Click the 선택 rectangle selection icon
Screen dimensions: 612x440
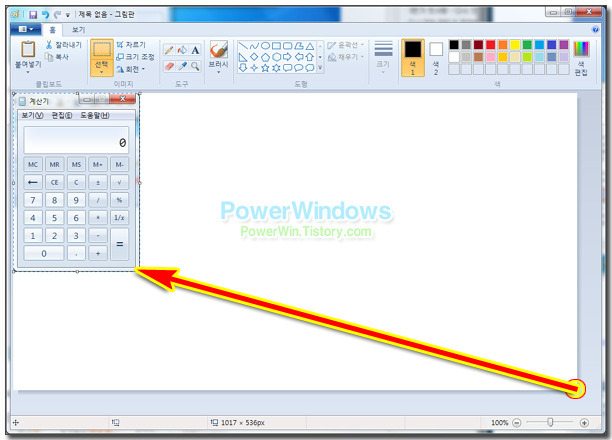click(101, 49)
